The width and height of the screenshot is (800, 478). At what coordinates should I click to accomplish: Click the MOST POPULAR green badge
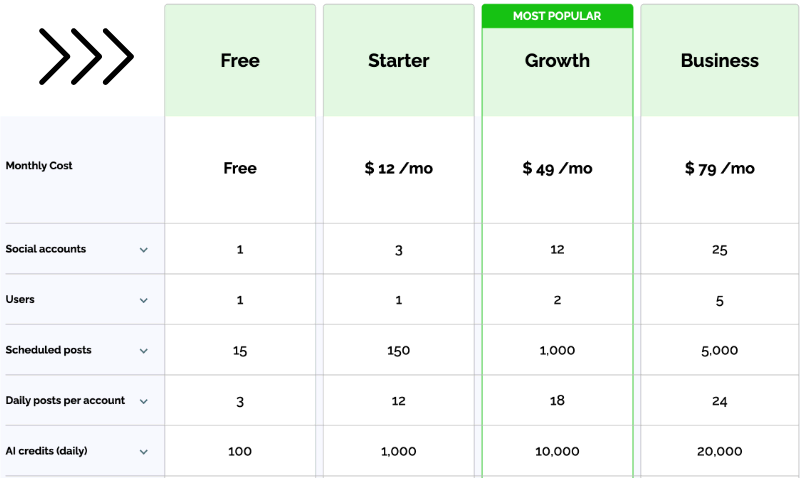[x=557, y=16]
